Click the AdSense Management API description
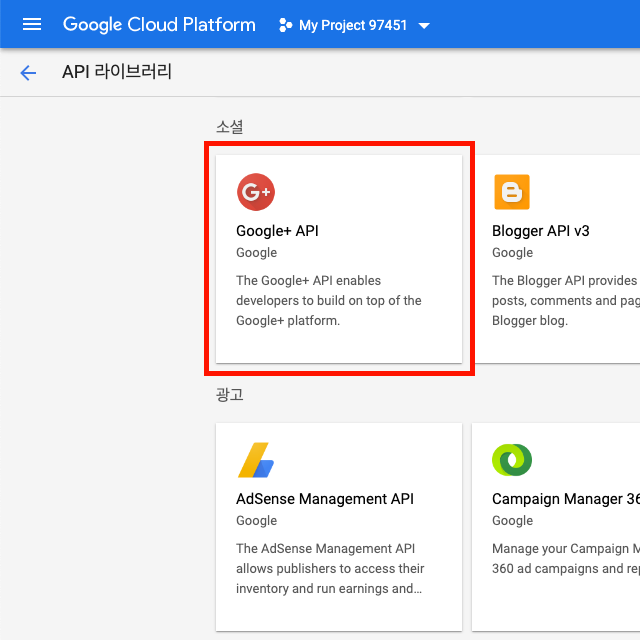The height and width of the screenshot is (640, 640). point(329,568)
